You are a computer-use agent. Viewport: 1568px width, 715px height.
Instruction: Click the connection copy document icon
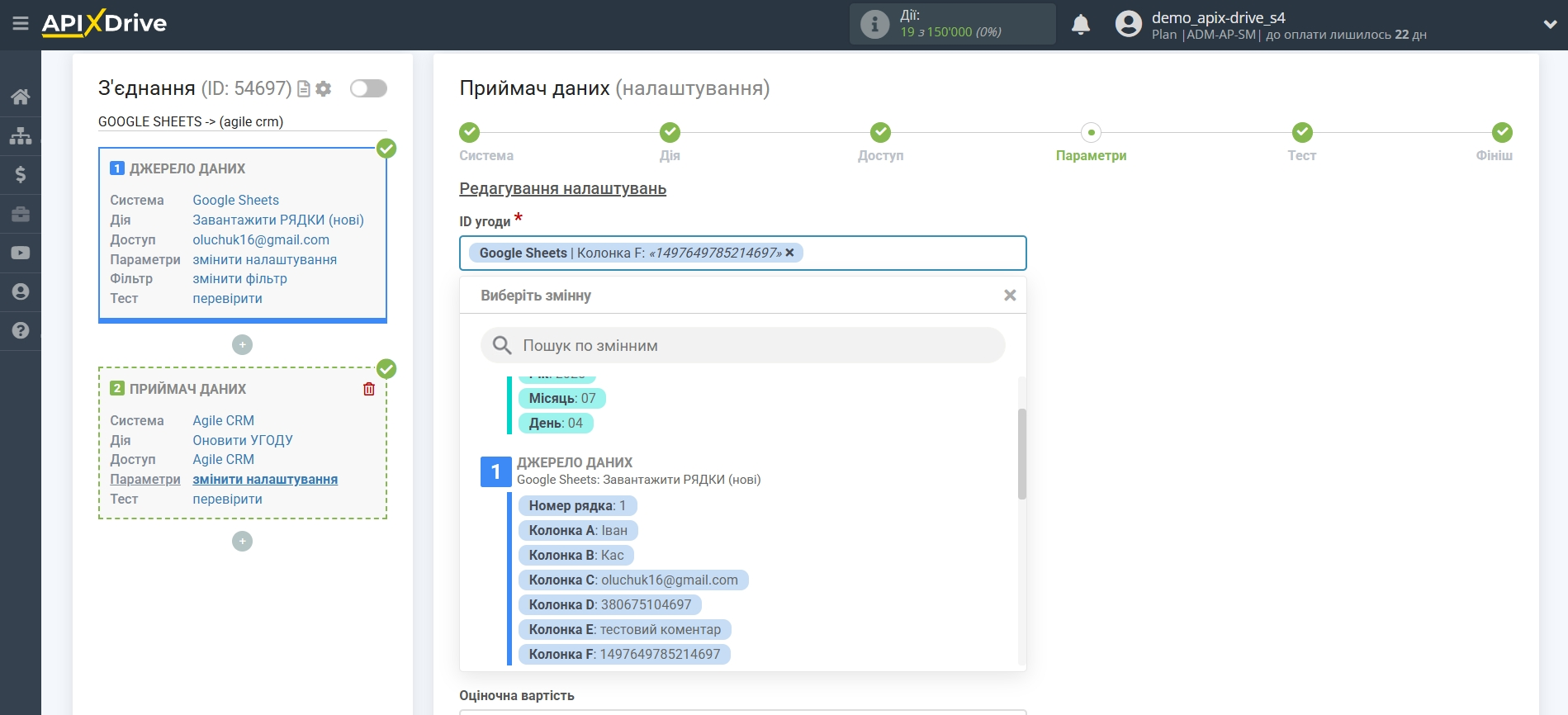pos(304,88)
